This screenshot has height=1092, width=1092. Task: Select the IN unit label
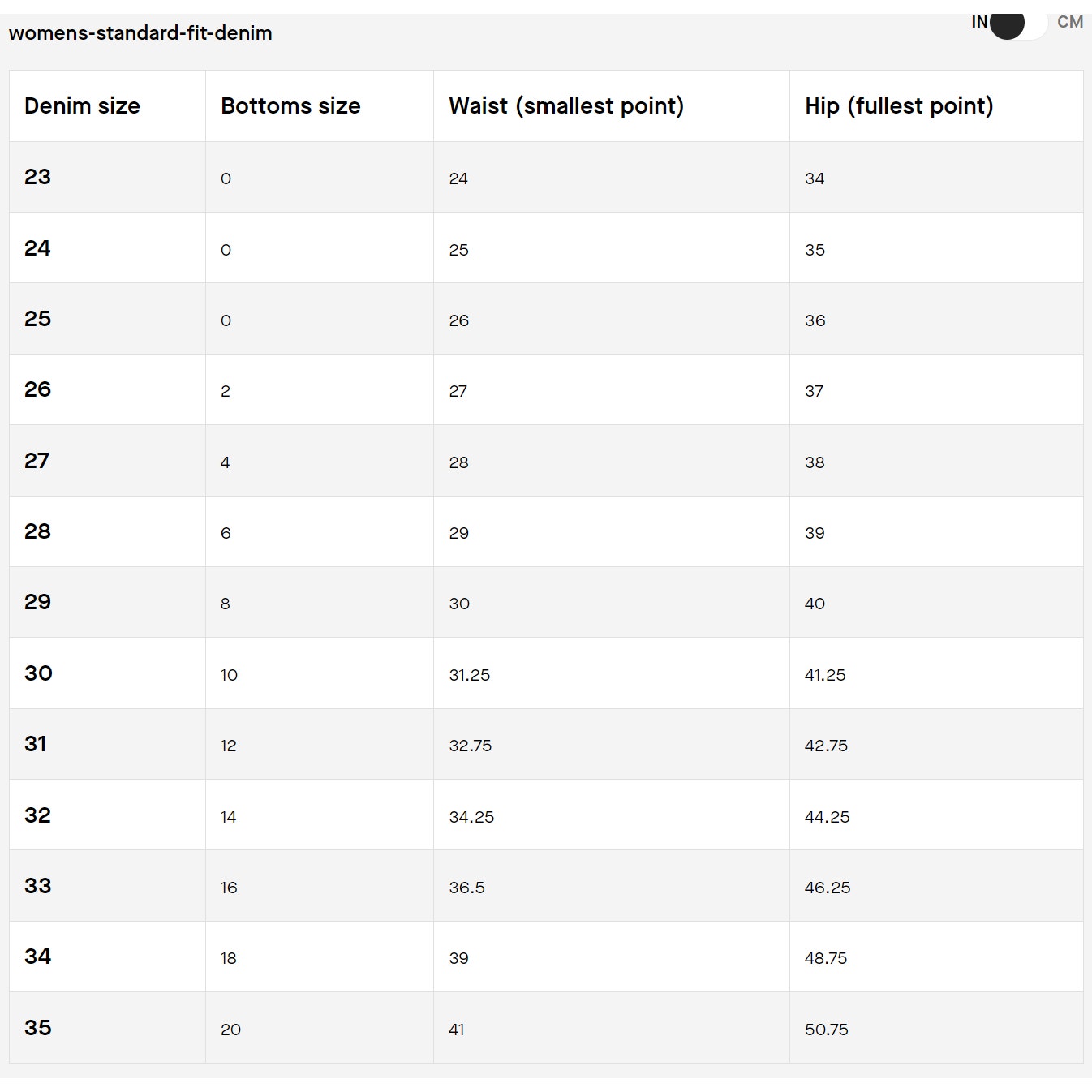coord(979,22)
